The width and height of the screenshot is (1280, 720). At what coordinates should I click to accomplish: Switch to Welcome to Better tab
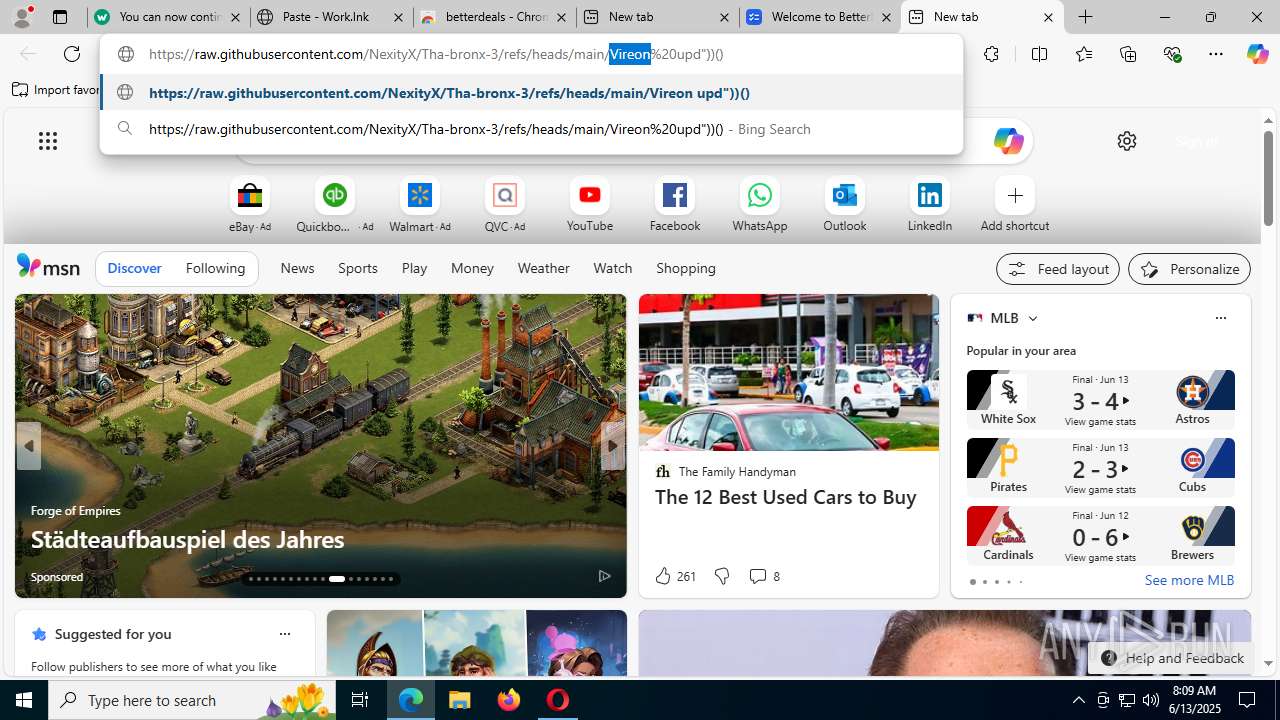820,17
